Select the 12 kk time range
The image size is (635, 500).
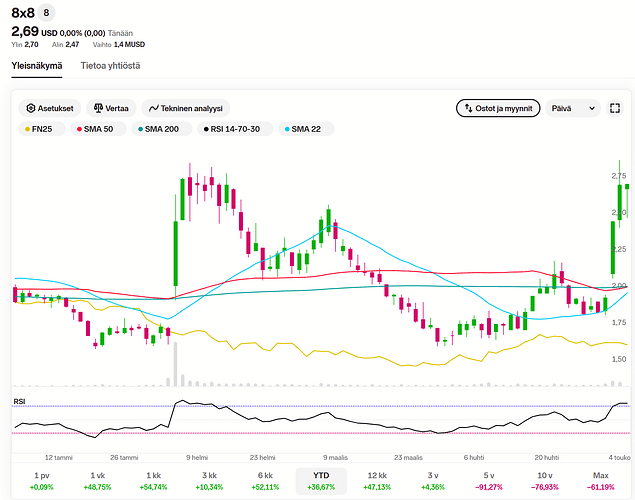377,481
